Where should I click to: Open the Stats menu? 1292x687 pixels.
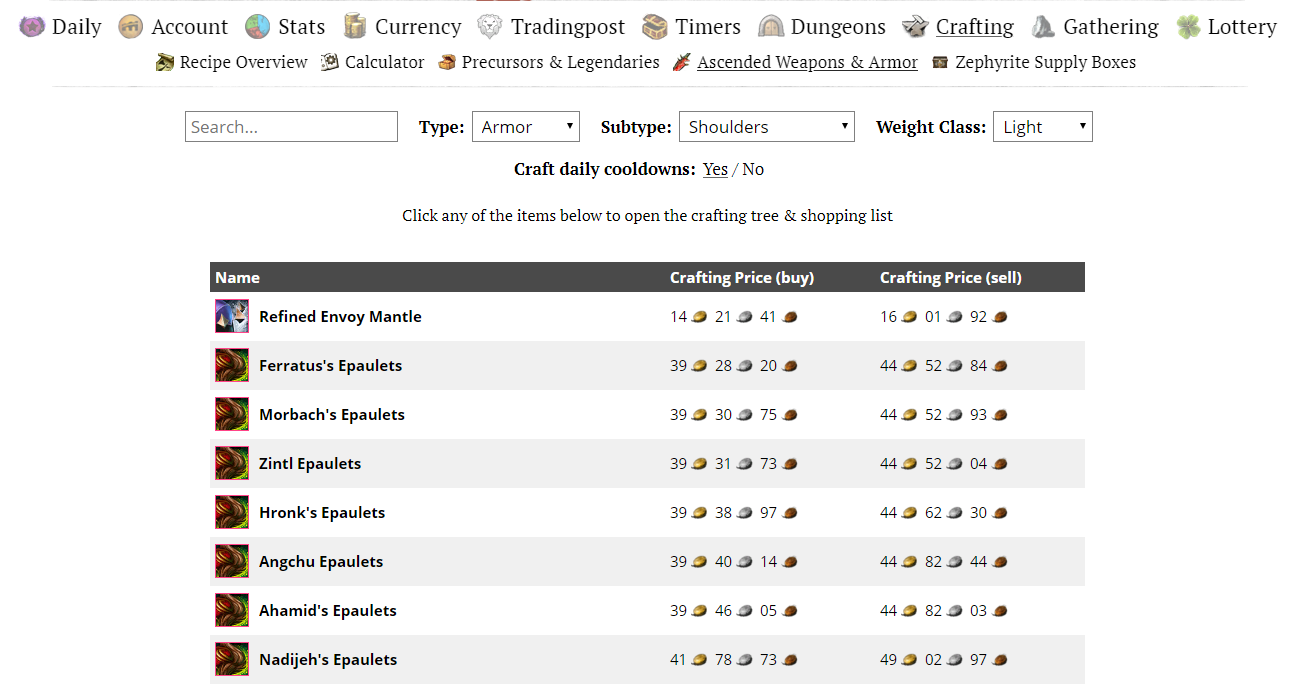[302, 27]
